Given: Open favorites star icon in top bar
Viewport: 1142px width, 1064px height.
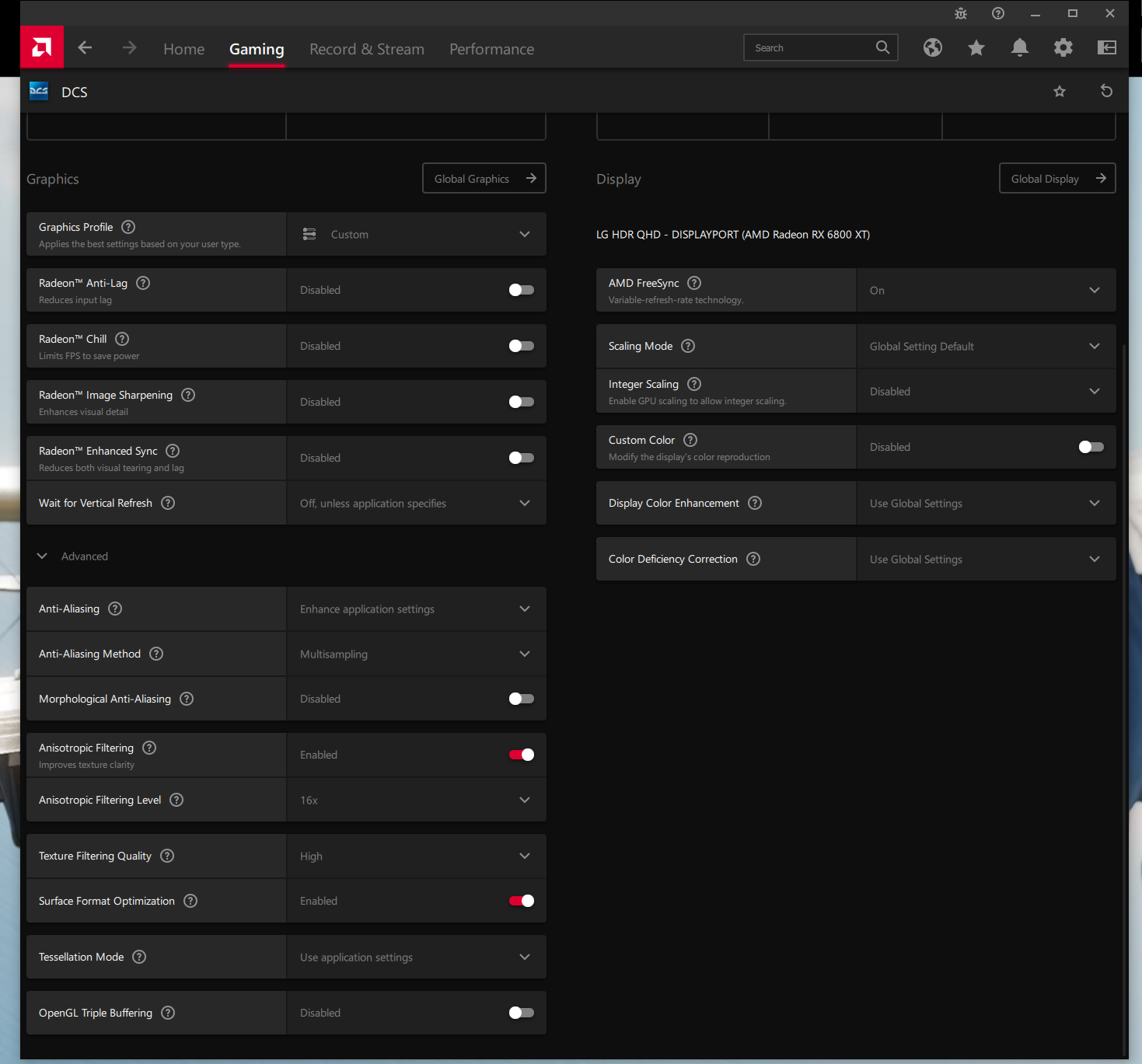Looking at the screenshot, I should click(976, 48).
